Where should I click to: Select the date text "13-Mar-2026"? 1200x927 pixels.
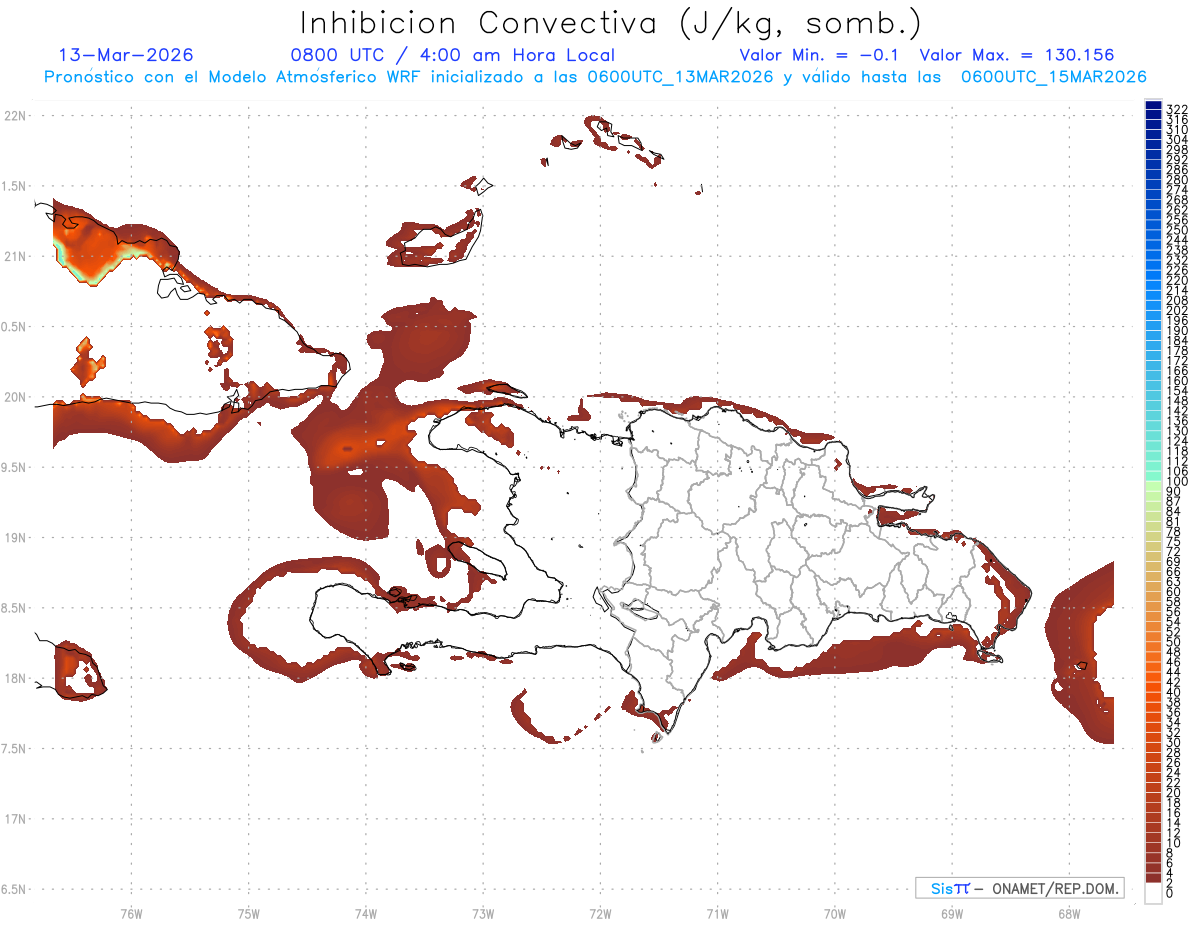tap(126, 55)
